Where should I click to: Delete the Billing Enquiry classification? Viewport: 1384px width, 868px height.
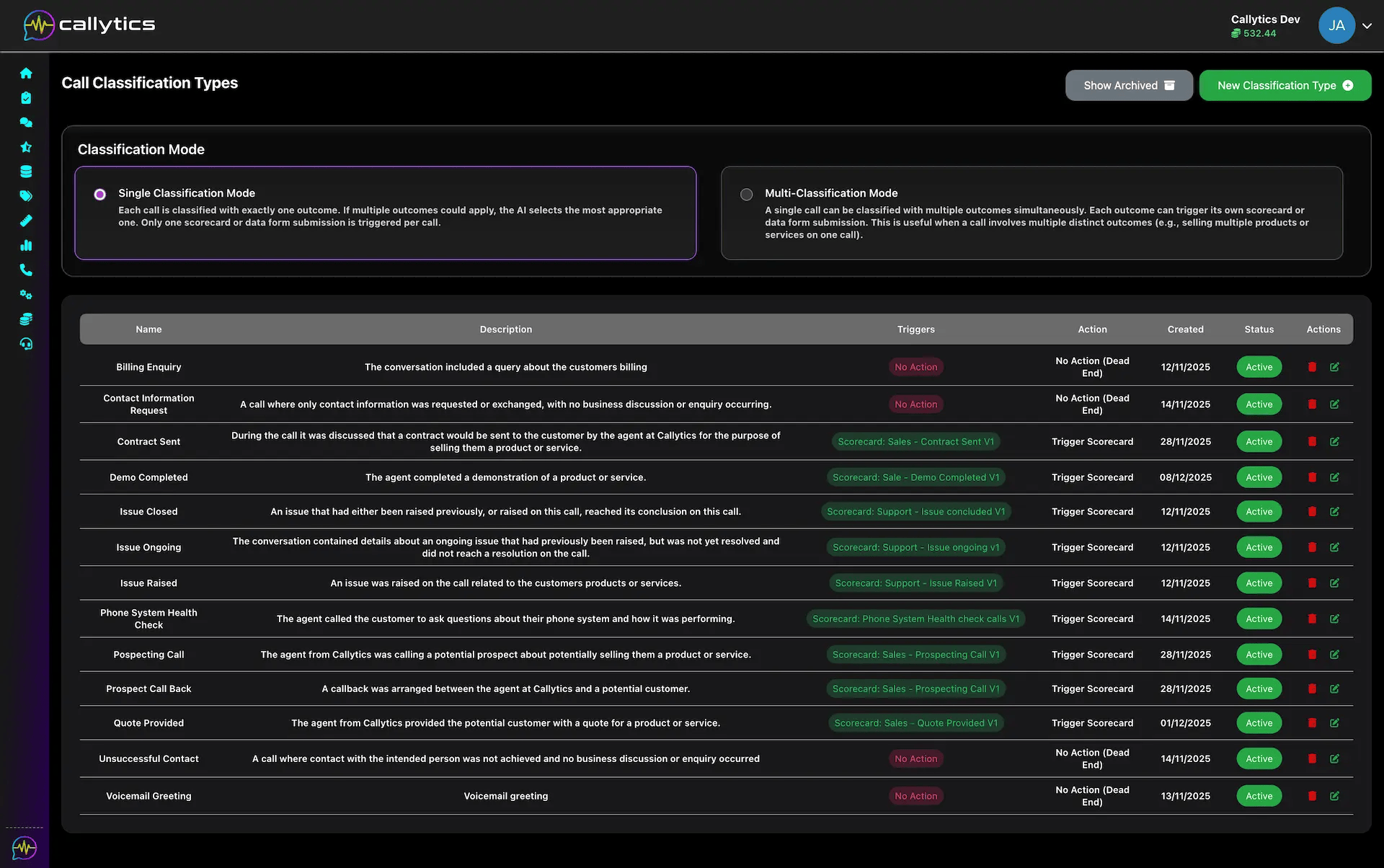coord(1312,367)
